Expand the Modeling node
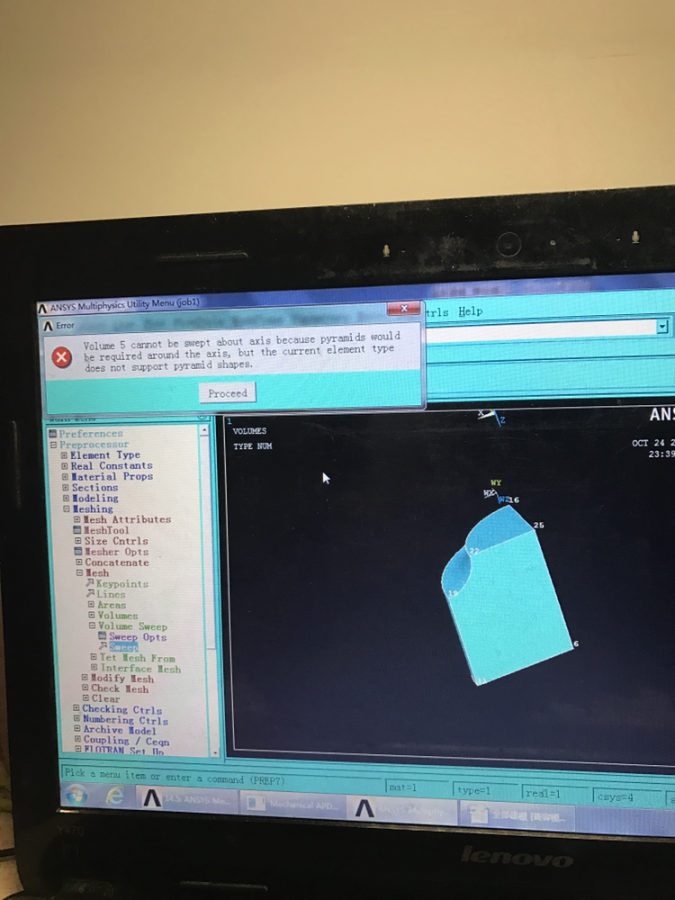 [66, 498]
